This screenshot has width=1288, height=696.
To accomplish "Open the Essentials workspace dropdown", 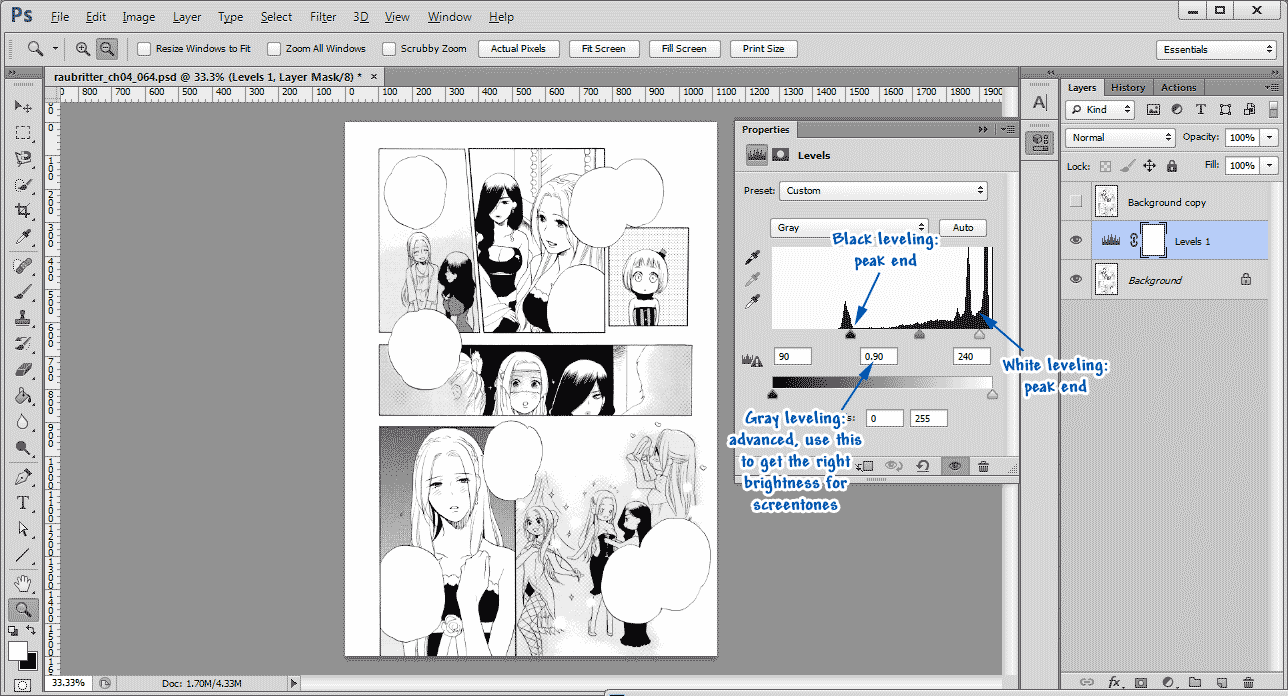I will [1215, 49].
